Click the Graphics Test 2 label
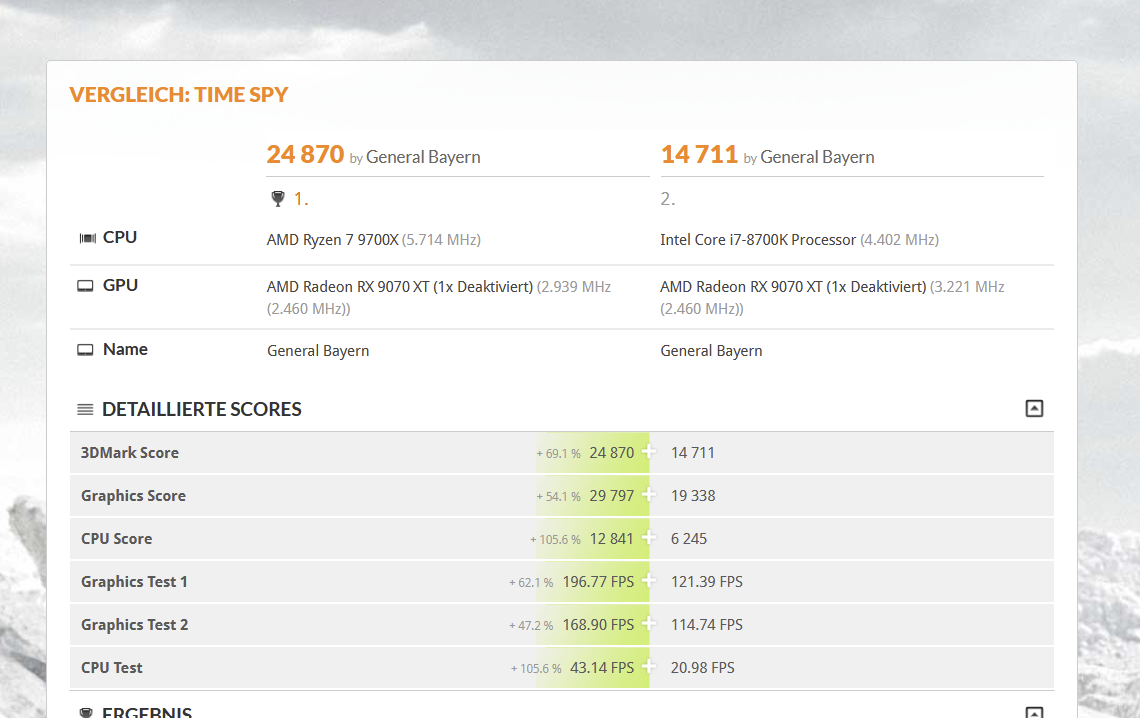Viewport: 1140px width, 718px height. tap(135, 624)
